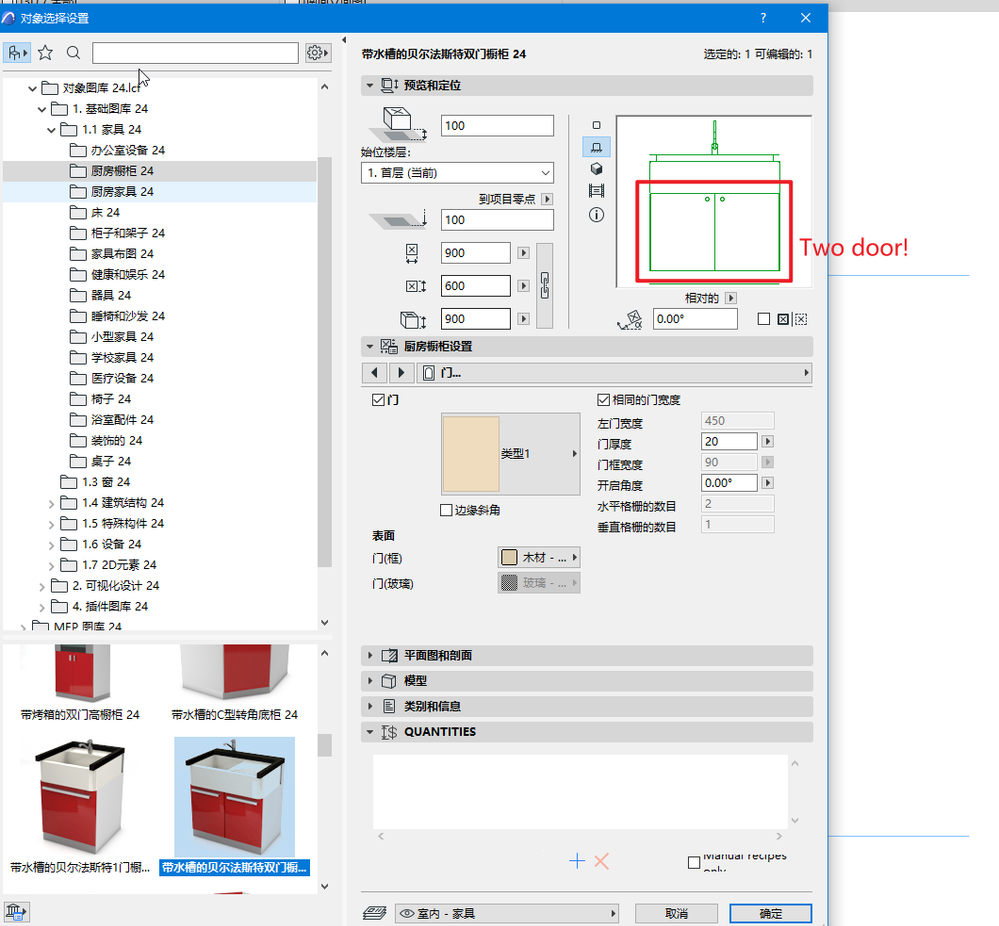The height and width of the screenshot is (926, 999).
Task: Confirm settings with the 确定 button
Action: [770, 913]
